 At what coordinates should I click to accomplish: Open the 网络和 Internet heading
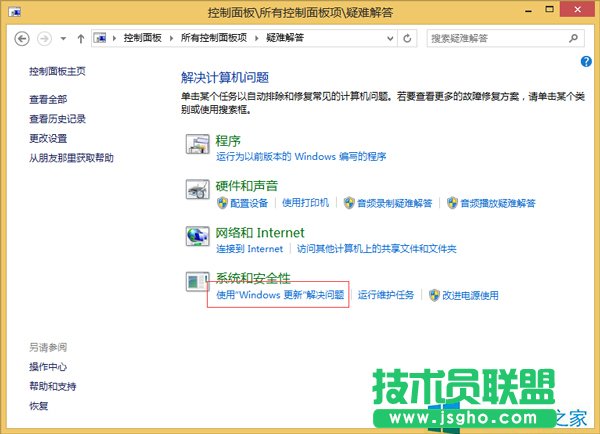point(260,233)
